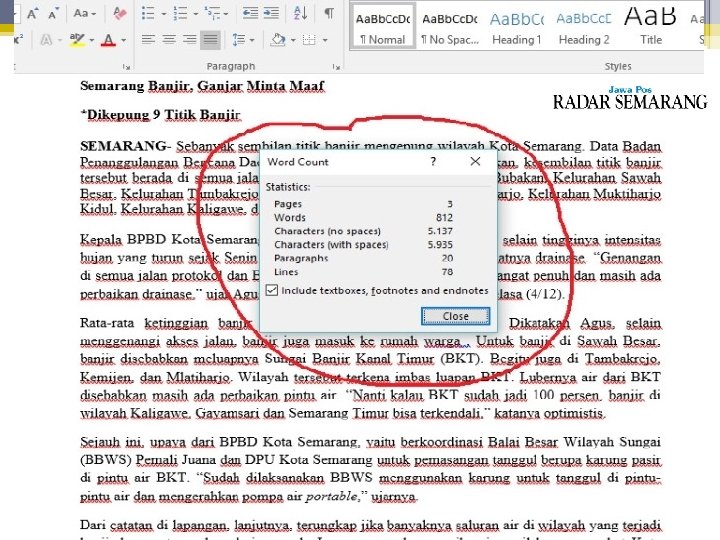Open the font color dropdown arrow
Viewport: 720px width, 540px height.
[123, 41]
